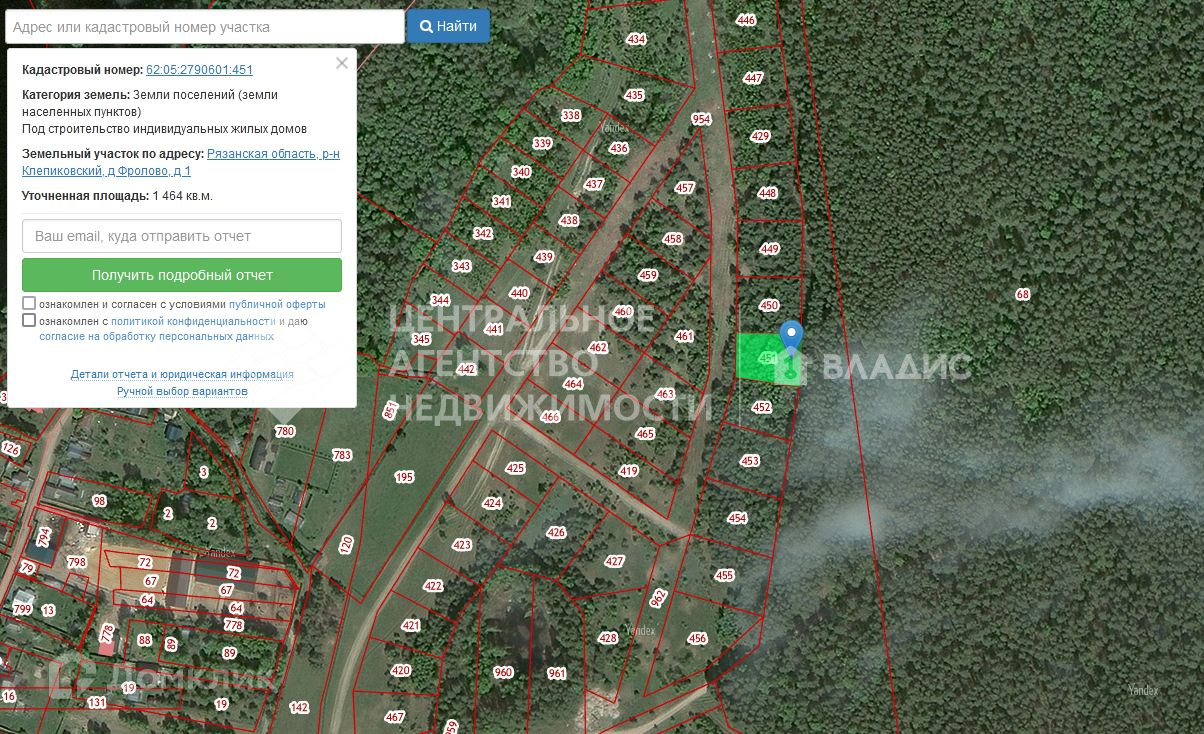
Task: Open cadastral number 62:05:2790601:451 link
Action: click(x=199, y=70)
